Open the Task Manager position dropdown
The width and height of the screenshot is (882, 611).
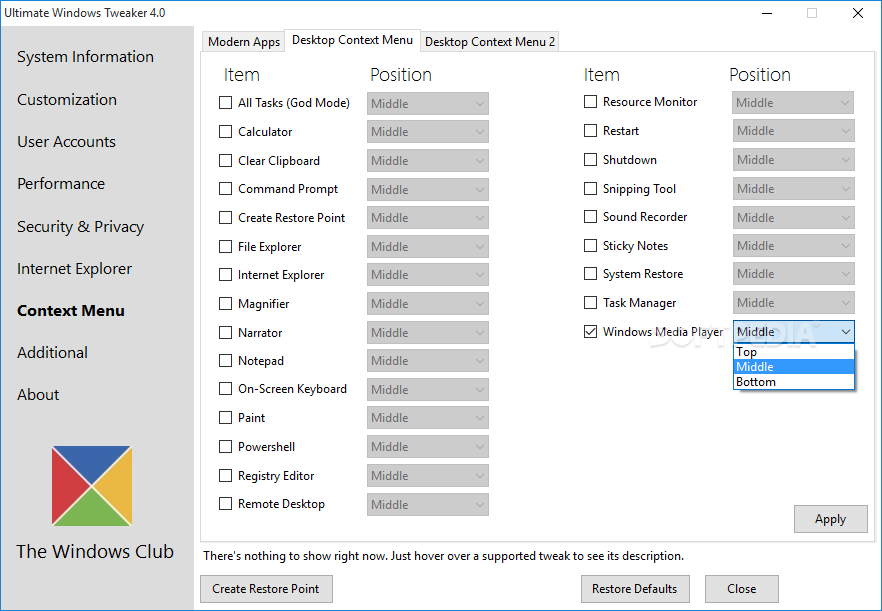793,303
